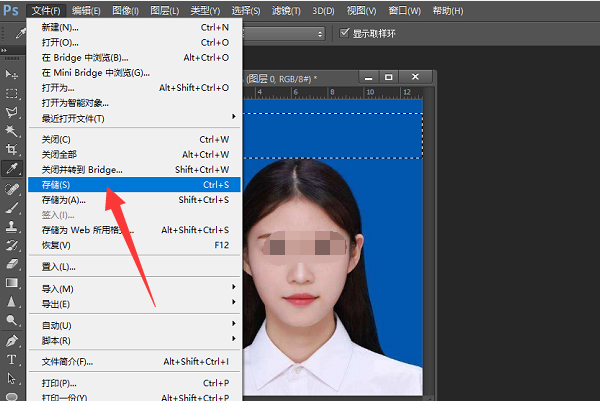Choose 恢复(V) menu entry

tap(134, 245)
